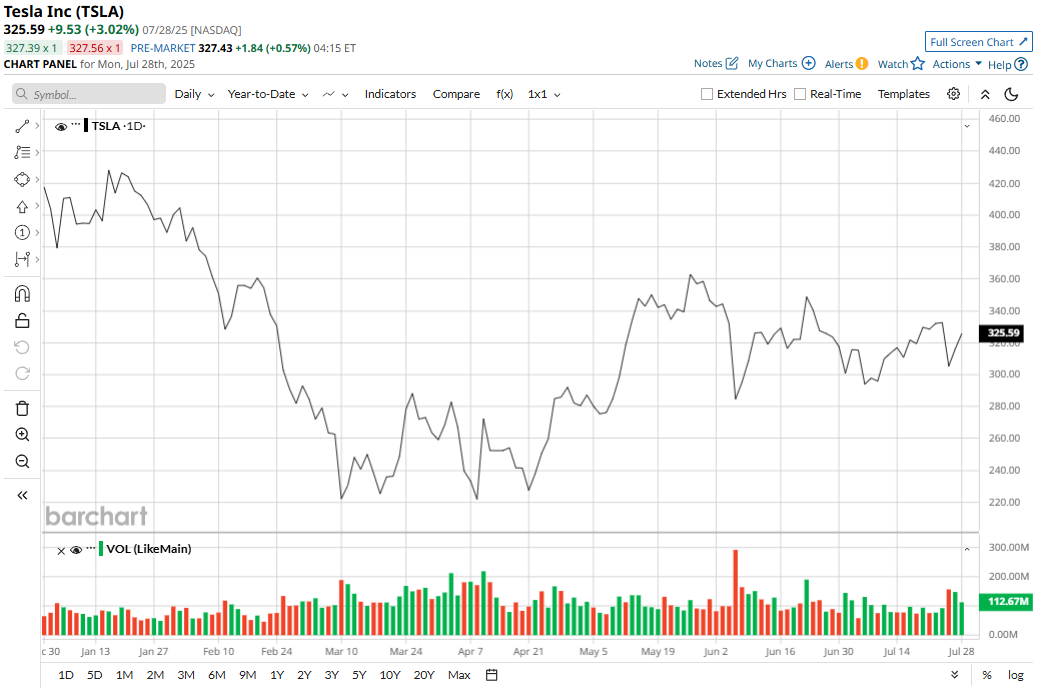
Task: Select the 1Y range
Action: coord(277,675)
